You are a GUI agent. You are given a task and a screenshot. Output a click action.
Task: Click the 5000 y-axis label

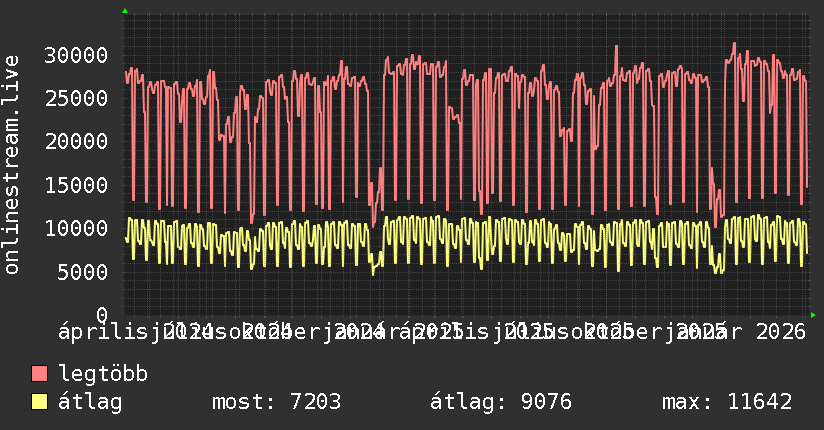tap(84, 271)
